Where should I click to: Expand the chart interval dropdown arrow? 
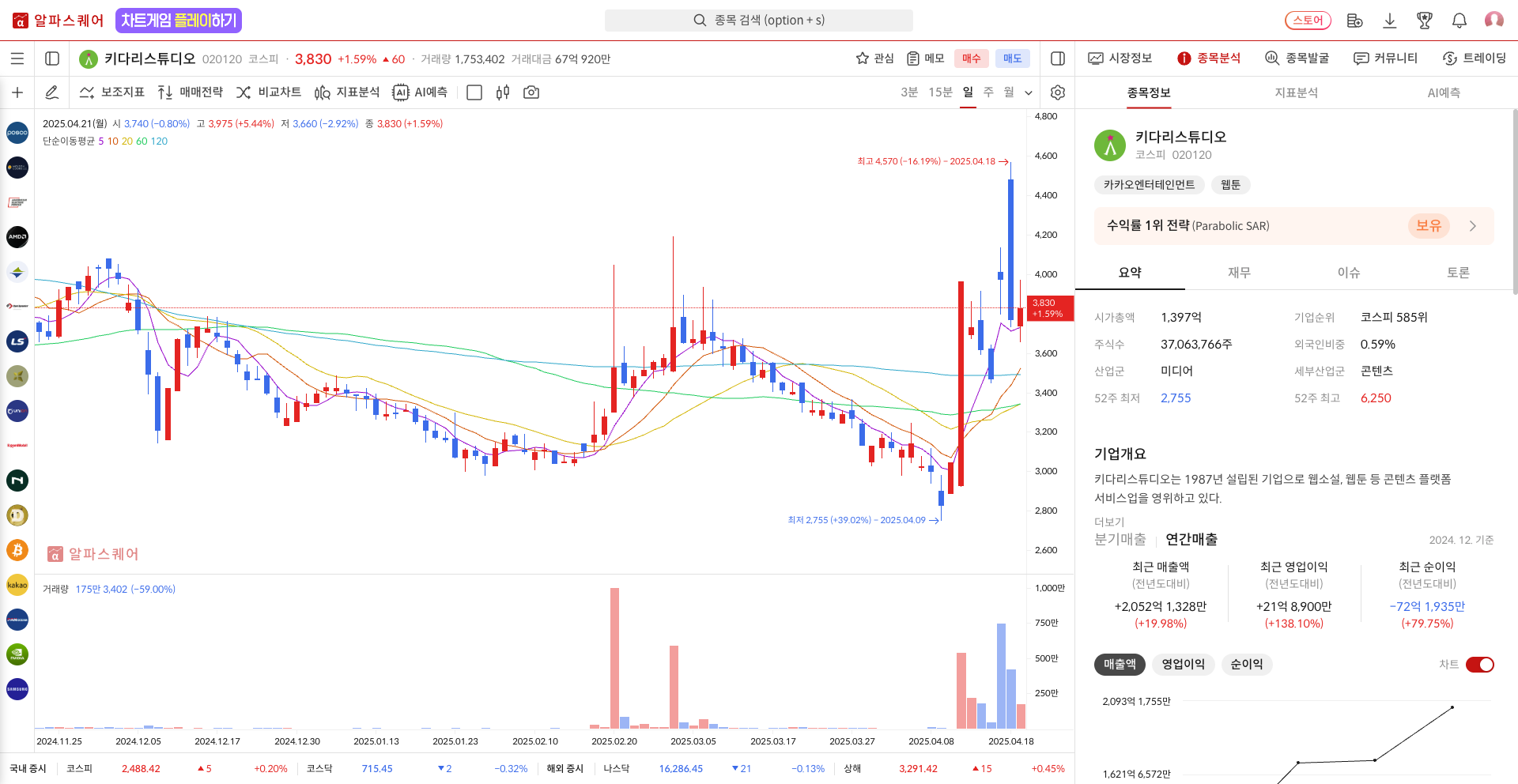click(x=1029, y=92)
